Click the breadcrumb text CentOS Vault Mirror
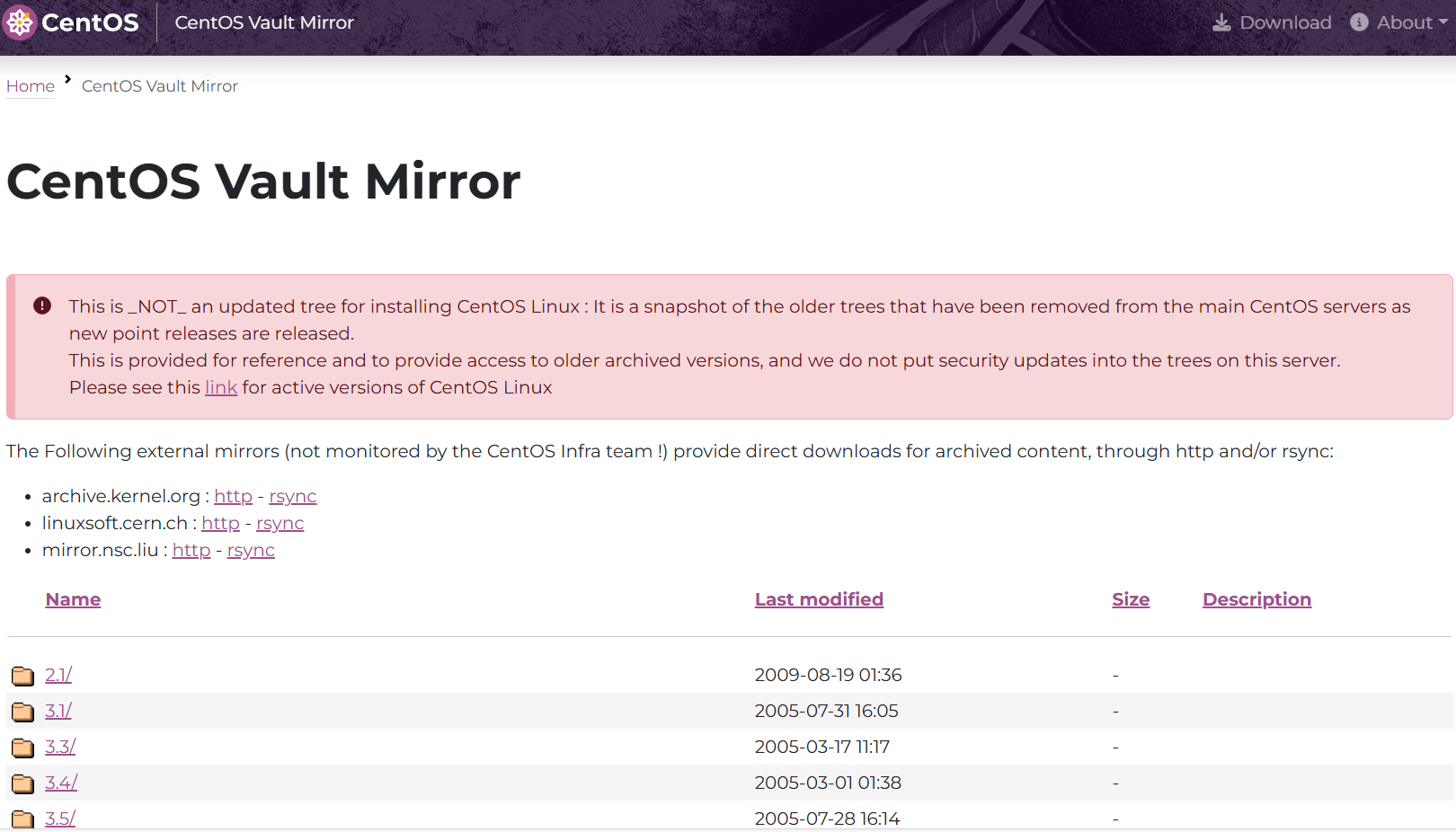 click(x=160, y=86)
